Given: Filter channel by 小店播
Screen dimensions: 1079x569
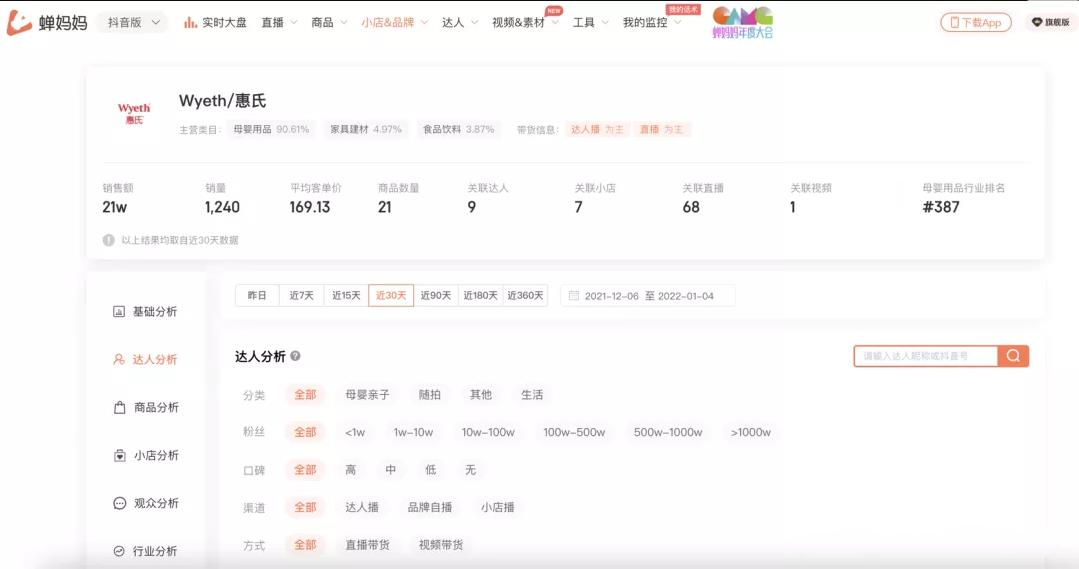Looking at the screenshot, I should coord(498,507).
